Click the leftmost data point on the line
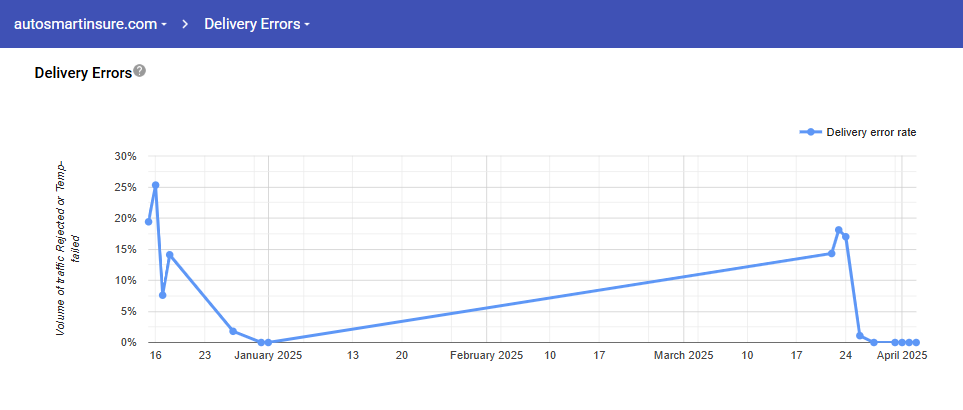This screenshot has width=963, height=410. coord(148,222)
